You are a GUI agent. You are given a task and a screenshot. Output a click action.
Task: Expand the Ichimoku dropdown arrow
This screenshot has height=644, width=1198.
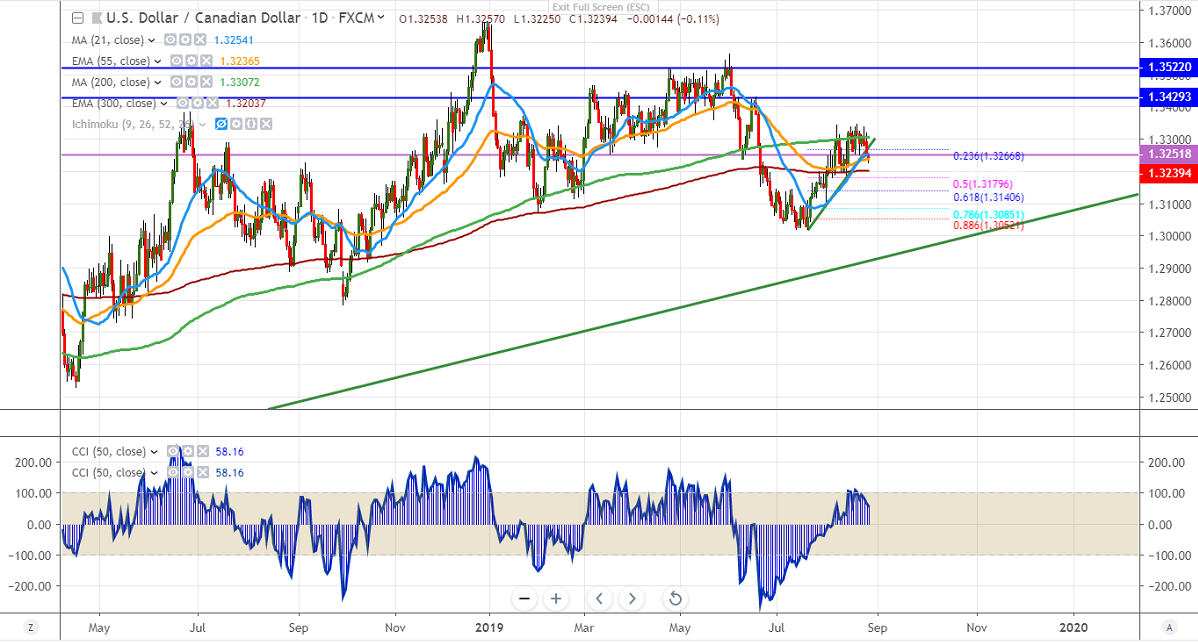pos(202,125)
